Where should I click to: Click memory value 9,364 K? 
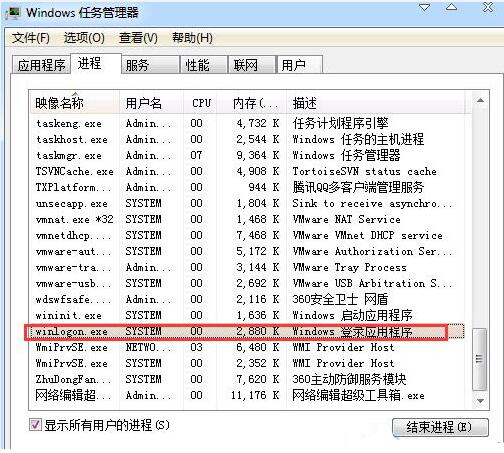(258, 155)
